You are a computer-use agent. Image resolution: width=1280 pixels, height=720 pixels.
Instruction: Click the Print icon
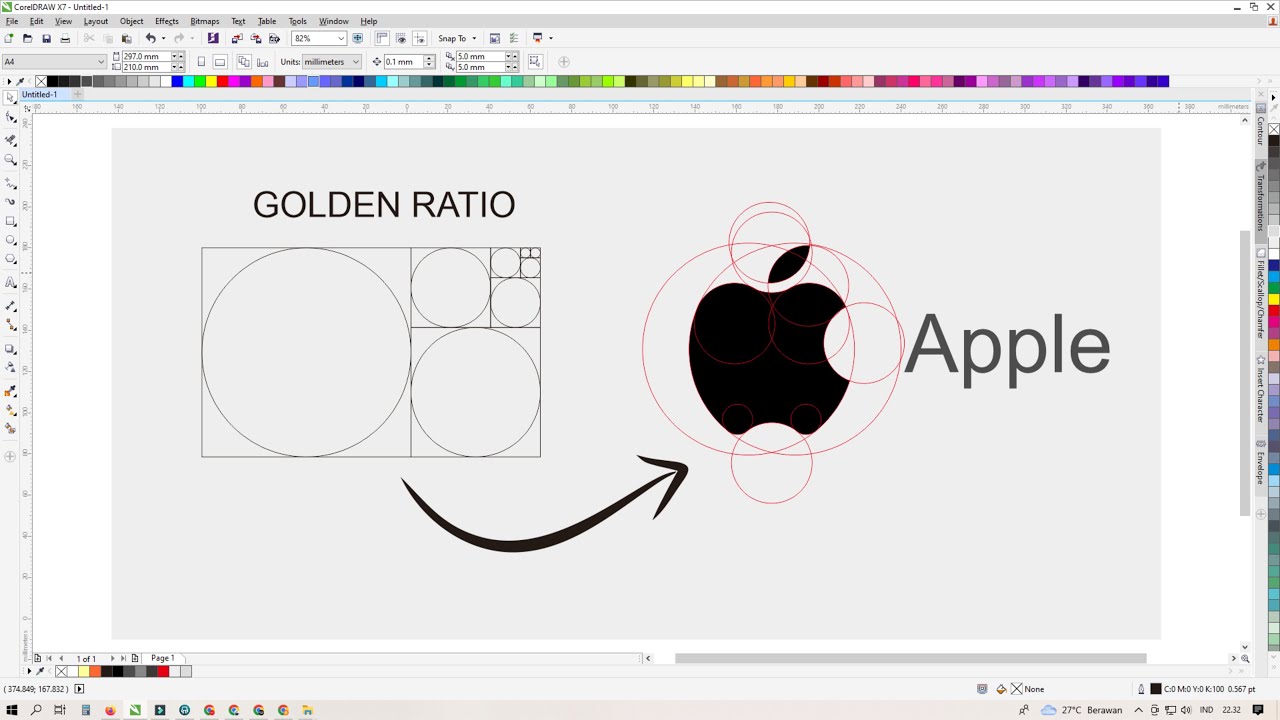click(x=65, y=38)
